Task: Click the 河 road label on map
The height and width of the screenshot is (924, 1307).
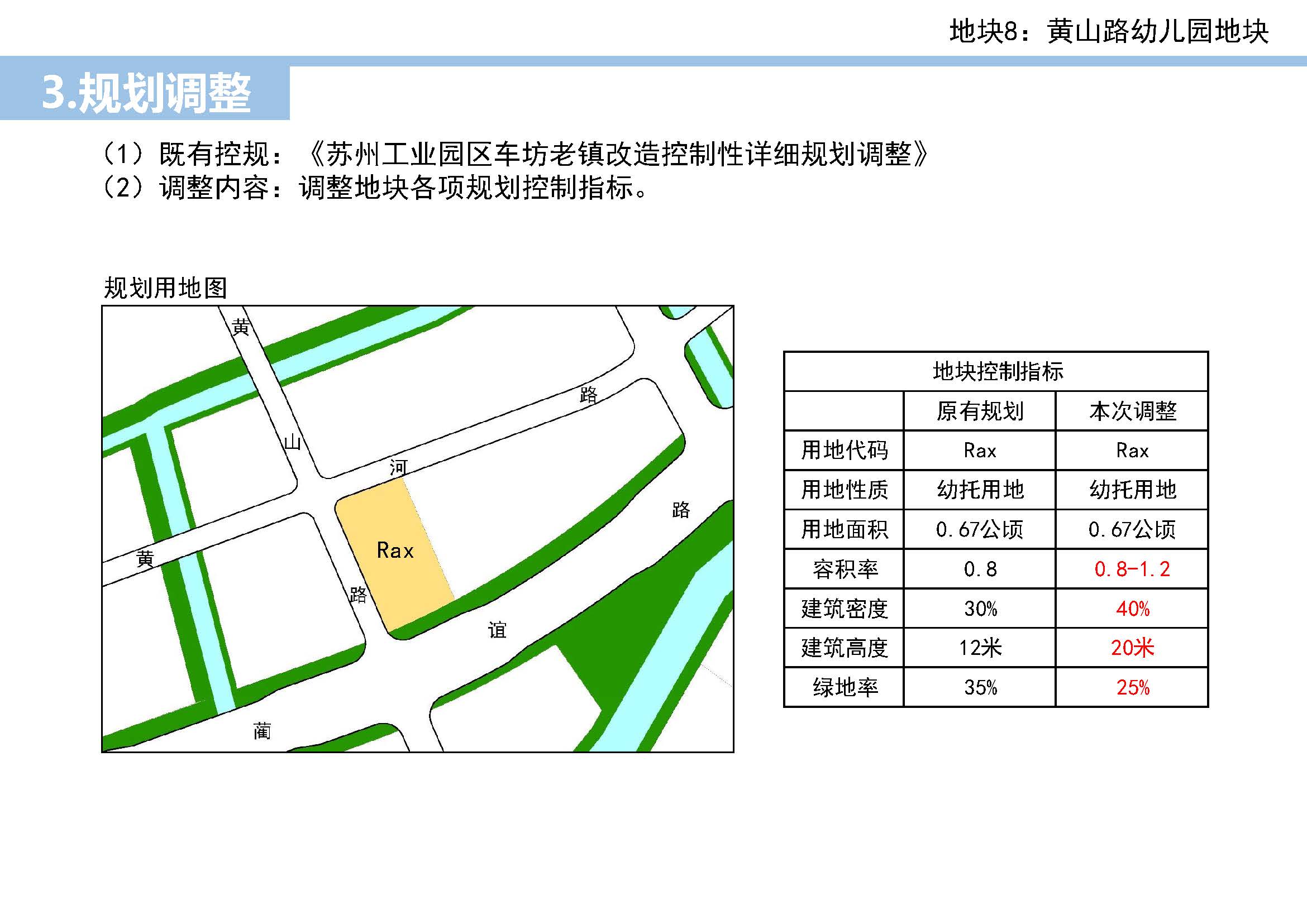Action: point(398,468)
